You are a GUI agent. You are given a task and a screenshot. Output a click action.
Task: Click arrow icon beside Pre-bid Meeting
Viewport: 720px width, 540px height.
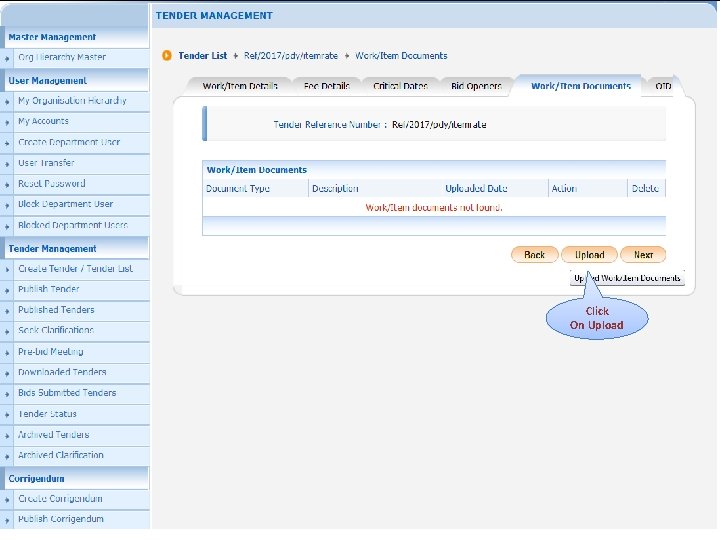(x=7, y=353)
